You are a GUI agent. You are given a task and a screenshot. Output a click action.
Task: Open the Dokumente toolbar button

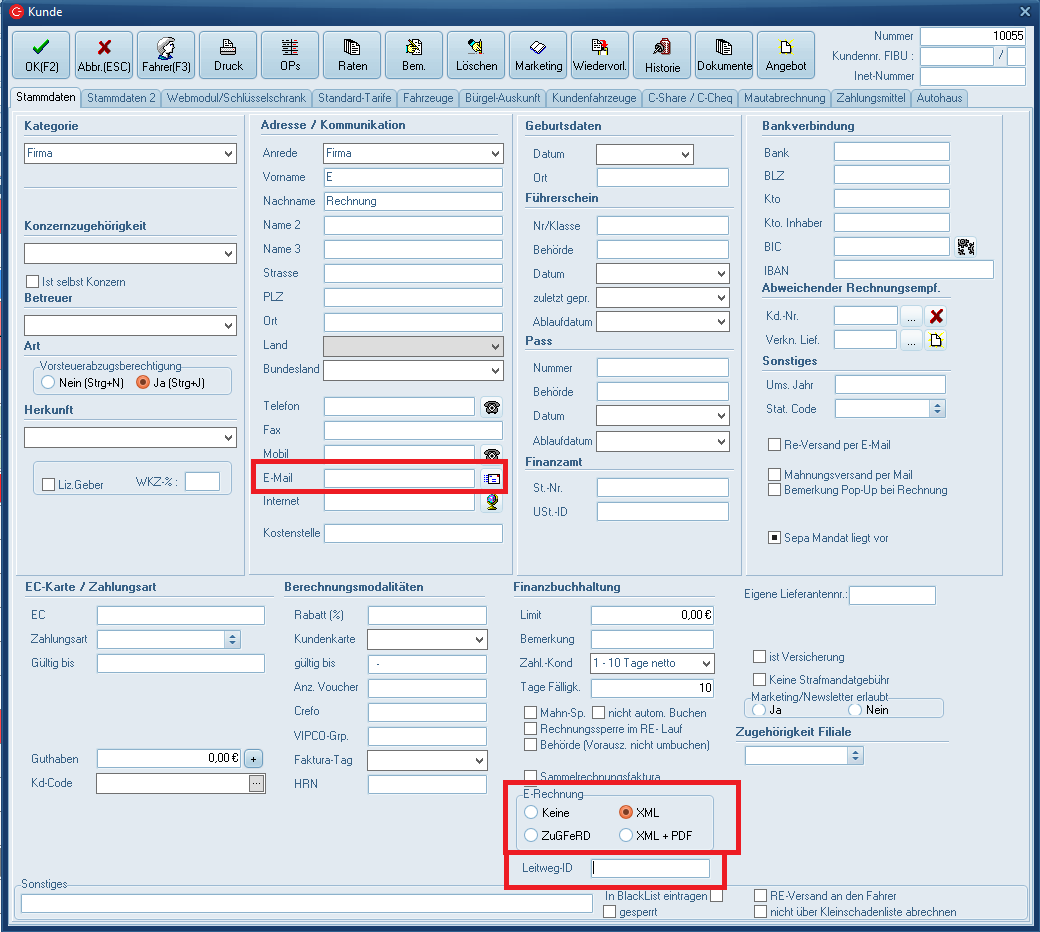[724, 55]
